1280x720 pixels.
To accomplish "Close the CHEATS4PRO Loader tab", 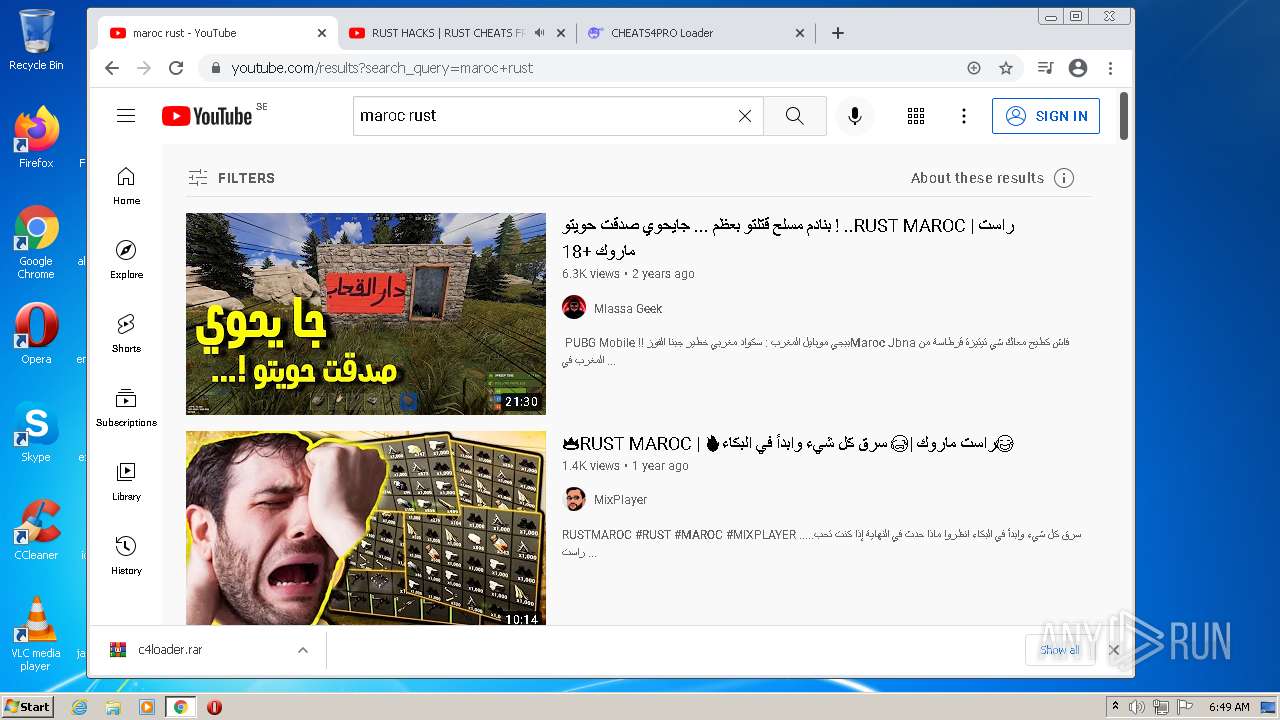I will click(800, 33).
